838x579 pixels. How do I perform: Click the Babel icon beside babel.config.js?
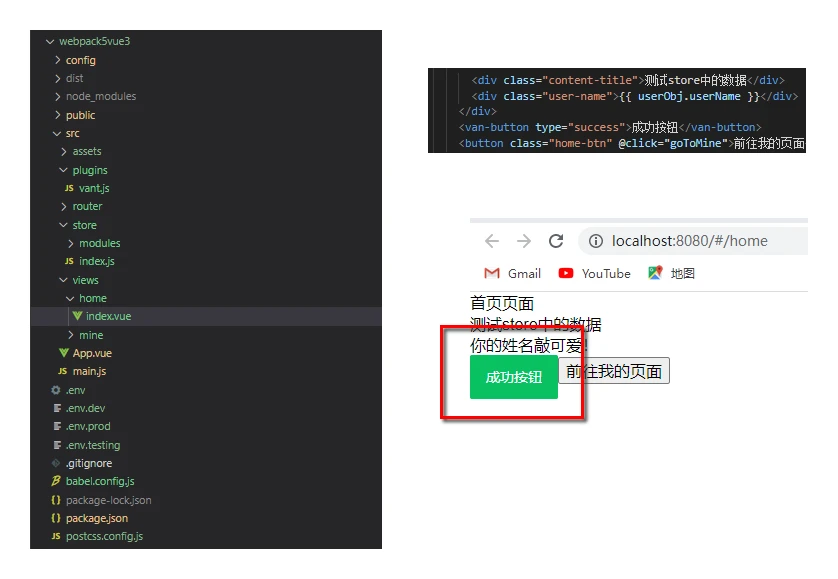coord(56,481)
